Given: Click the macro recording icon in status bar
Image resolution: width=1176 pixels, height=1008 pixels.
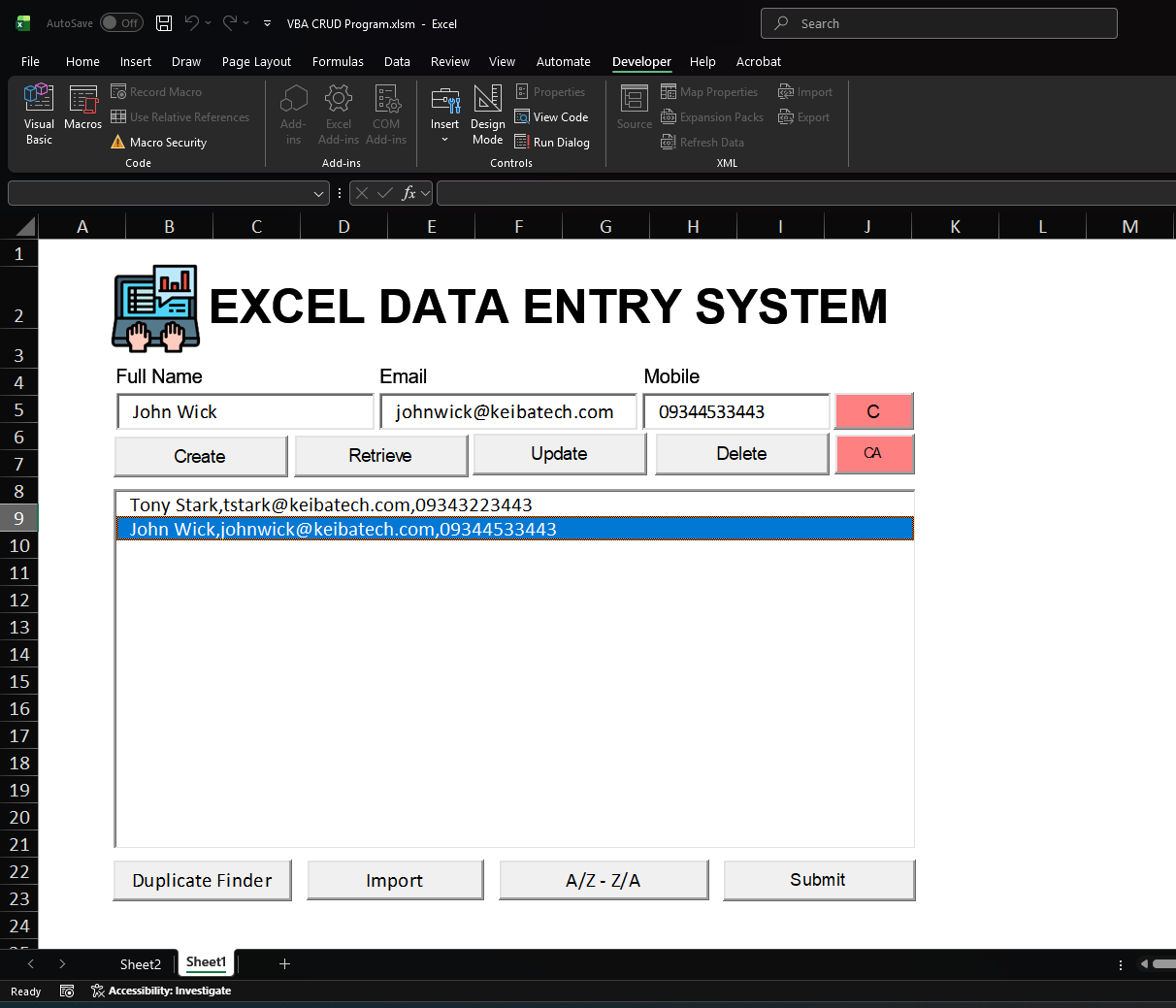Looking at the screenshot, I should click(66, 991).
